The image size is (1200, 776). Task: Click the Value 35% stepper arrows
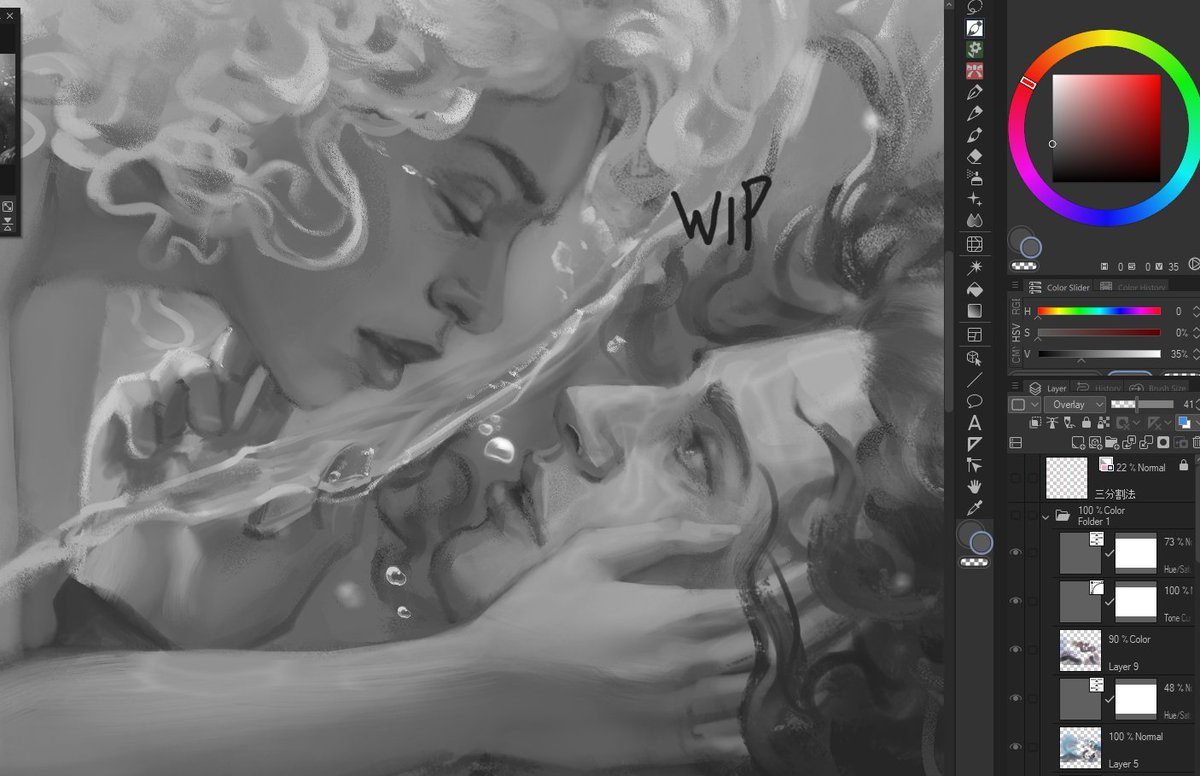pos(1196,353)
